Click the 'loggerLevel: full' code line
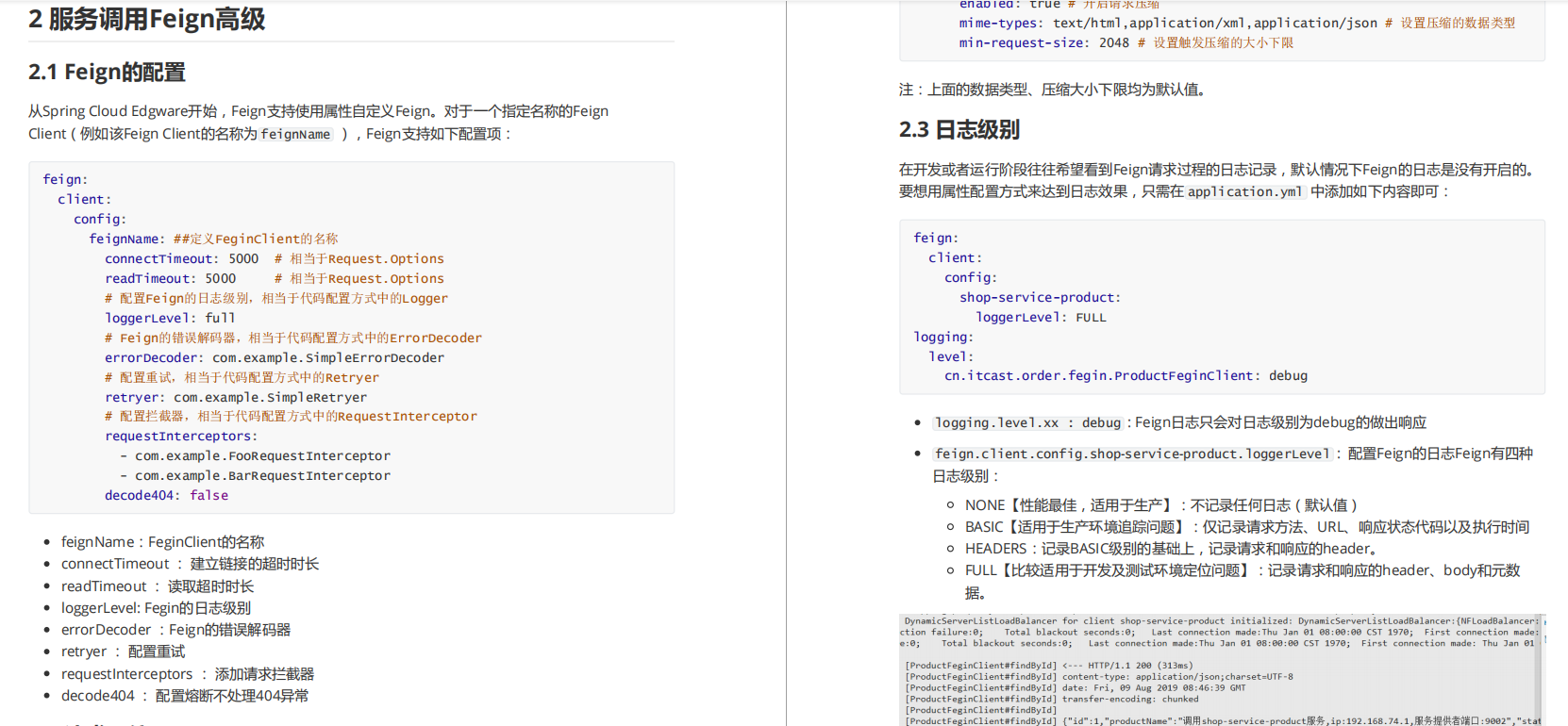Image resolution: width=1568 pixels, height=726 pixels. [170, 318]
